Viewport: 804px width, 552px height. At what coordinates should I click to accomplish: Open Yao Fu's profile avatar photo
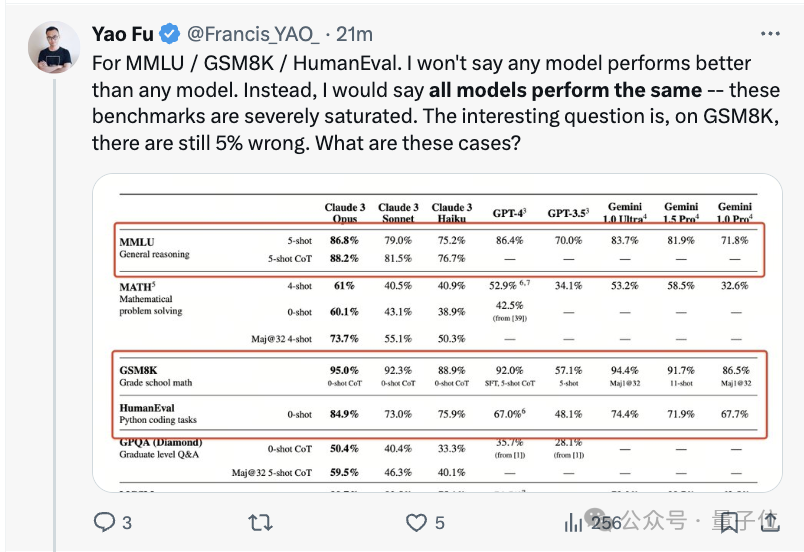(52, 46)
